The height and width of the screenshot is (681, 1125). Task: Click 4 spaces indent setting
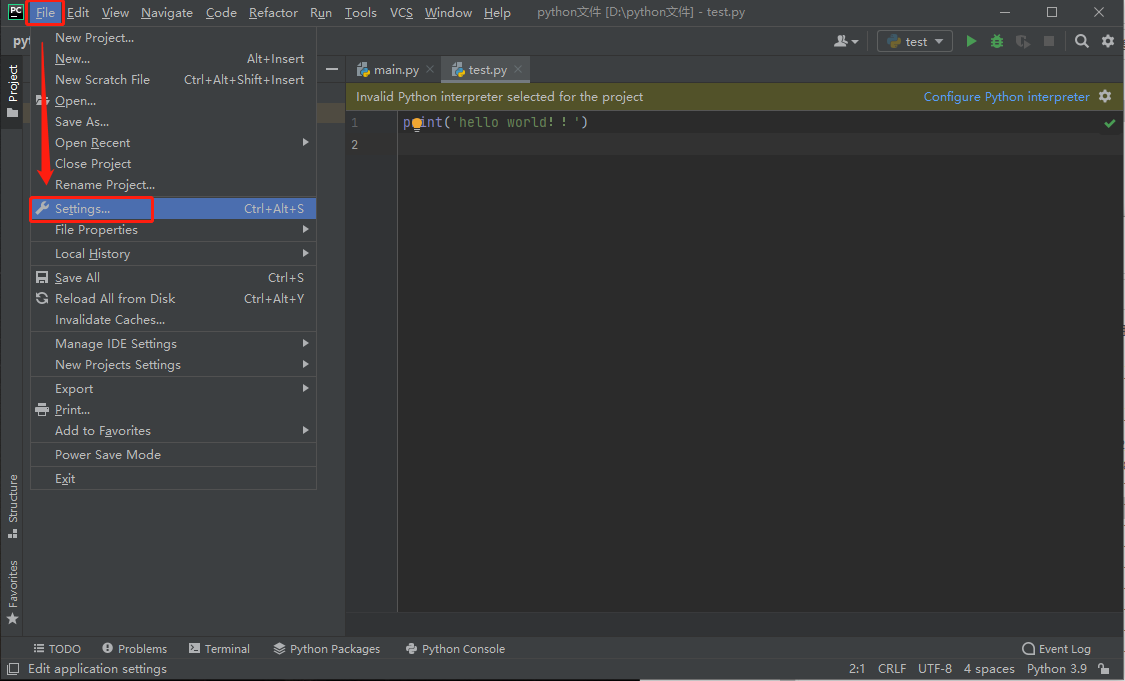[x=989, y=669]
